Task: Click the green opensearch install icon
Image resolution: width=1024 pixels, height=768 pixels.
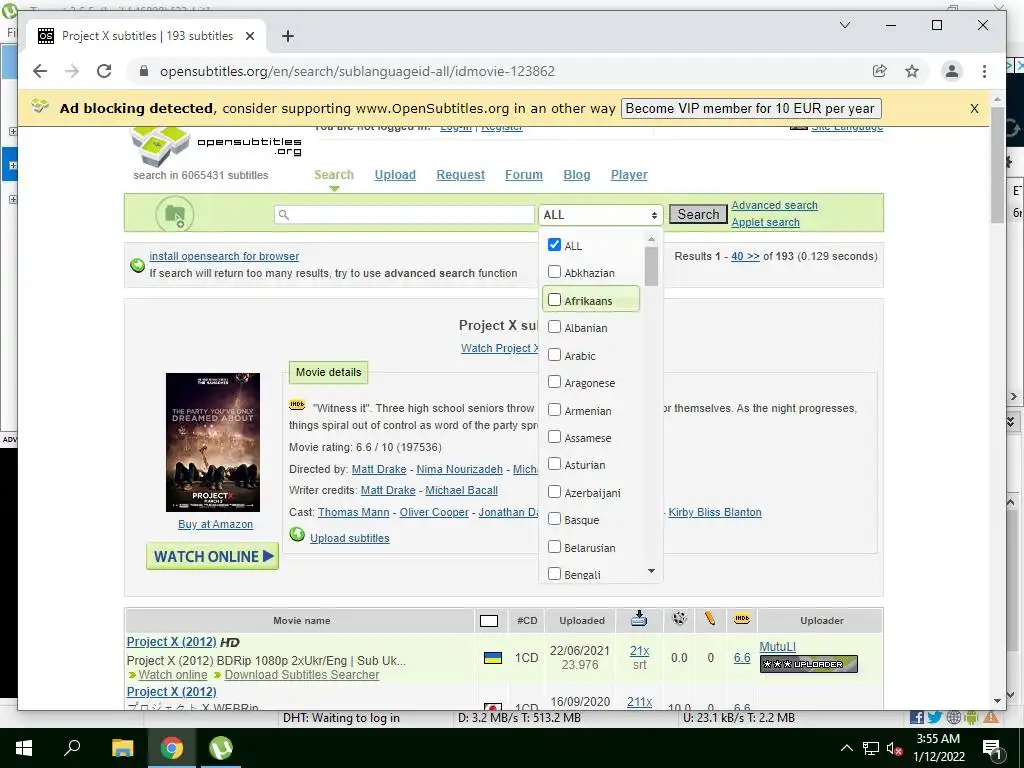Action: click(x=137, y=265)
